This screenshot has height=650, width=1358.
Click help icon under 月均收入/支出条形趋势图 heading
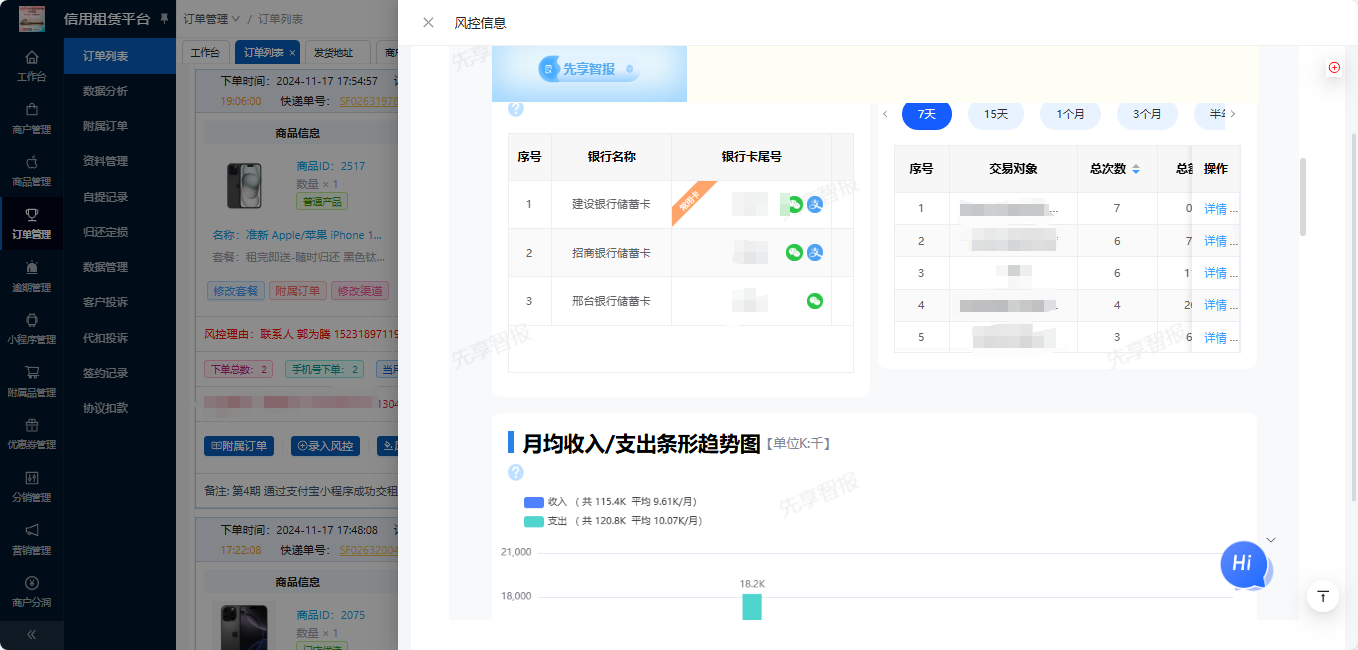pos(516,472)
